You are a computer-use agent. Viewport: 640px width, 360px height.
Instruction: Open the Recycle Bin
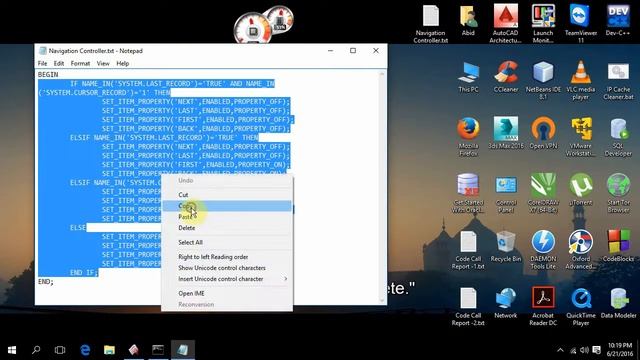pyautogui.click(x=505, y=247)
